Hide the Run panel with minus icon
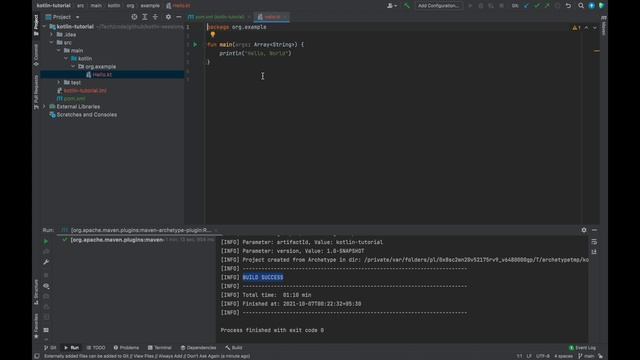 tap(594, 230)
